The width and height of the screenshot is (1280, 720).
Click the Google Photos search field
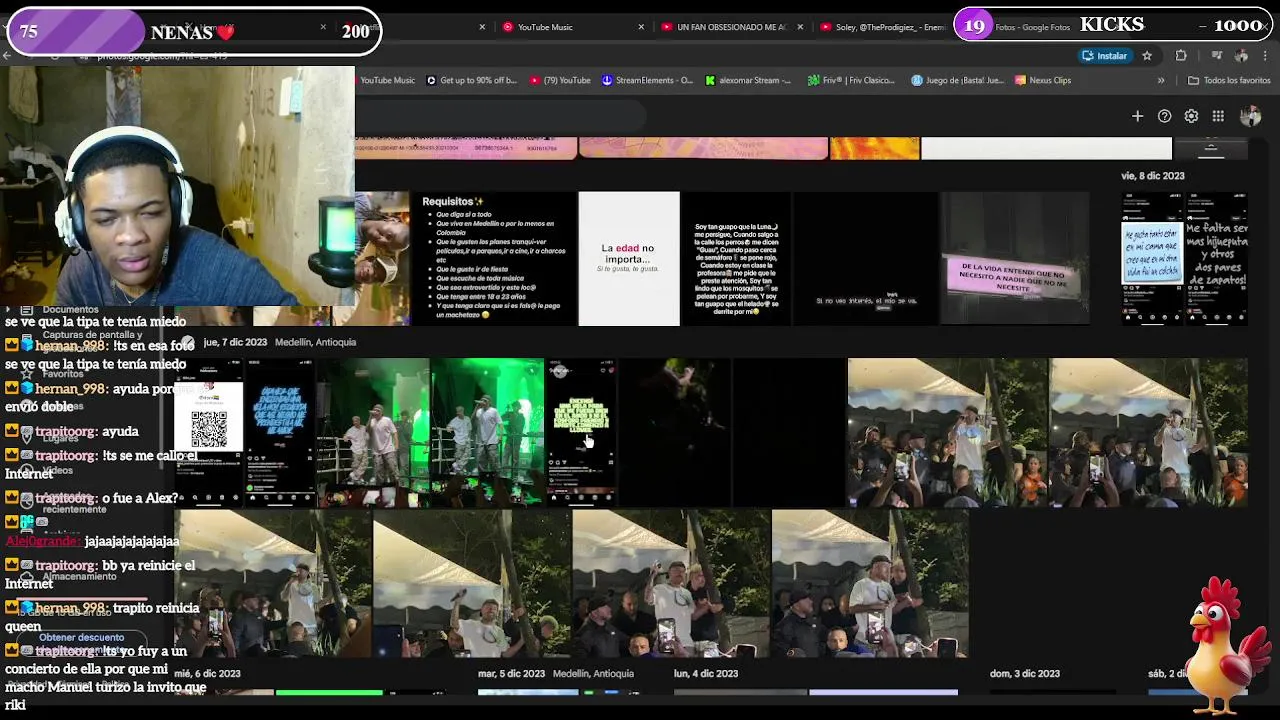(x=500, y=117)
